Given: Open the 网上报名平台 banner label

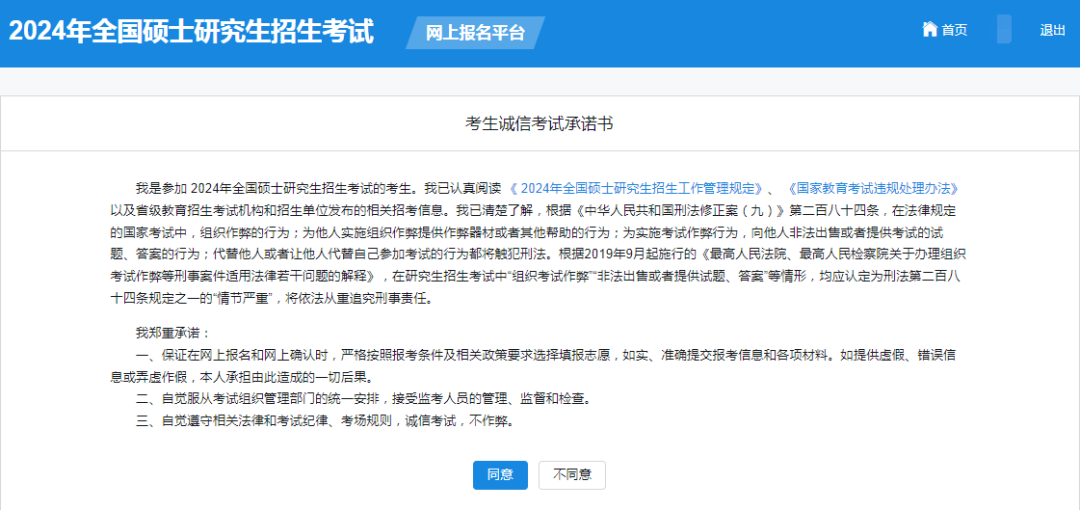Looking at the screenshot, I should tap(475, 32).
